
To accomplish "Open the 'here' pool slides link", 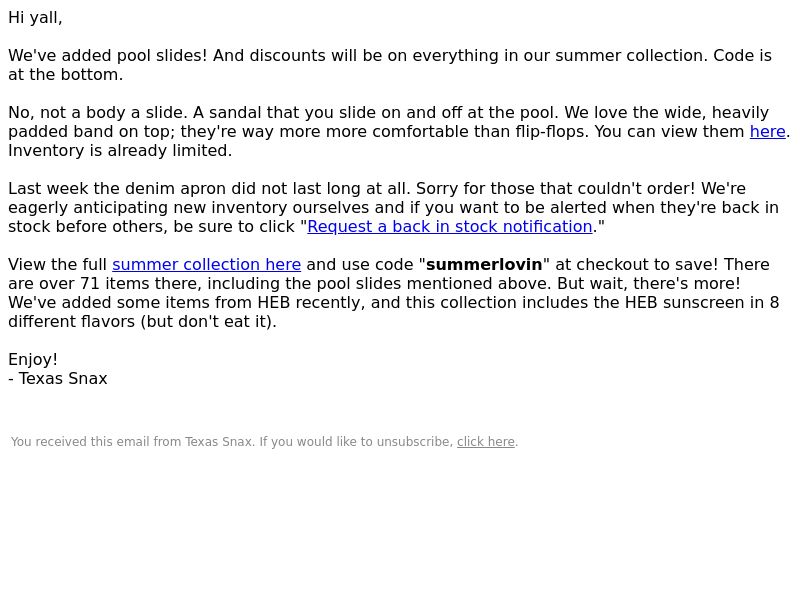I will (767, 132).
